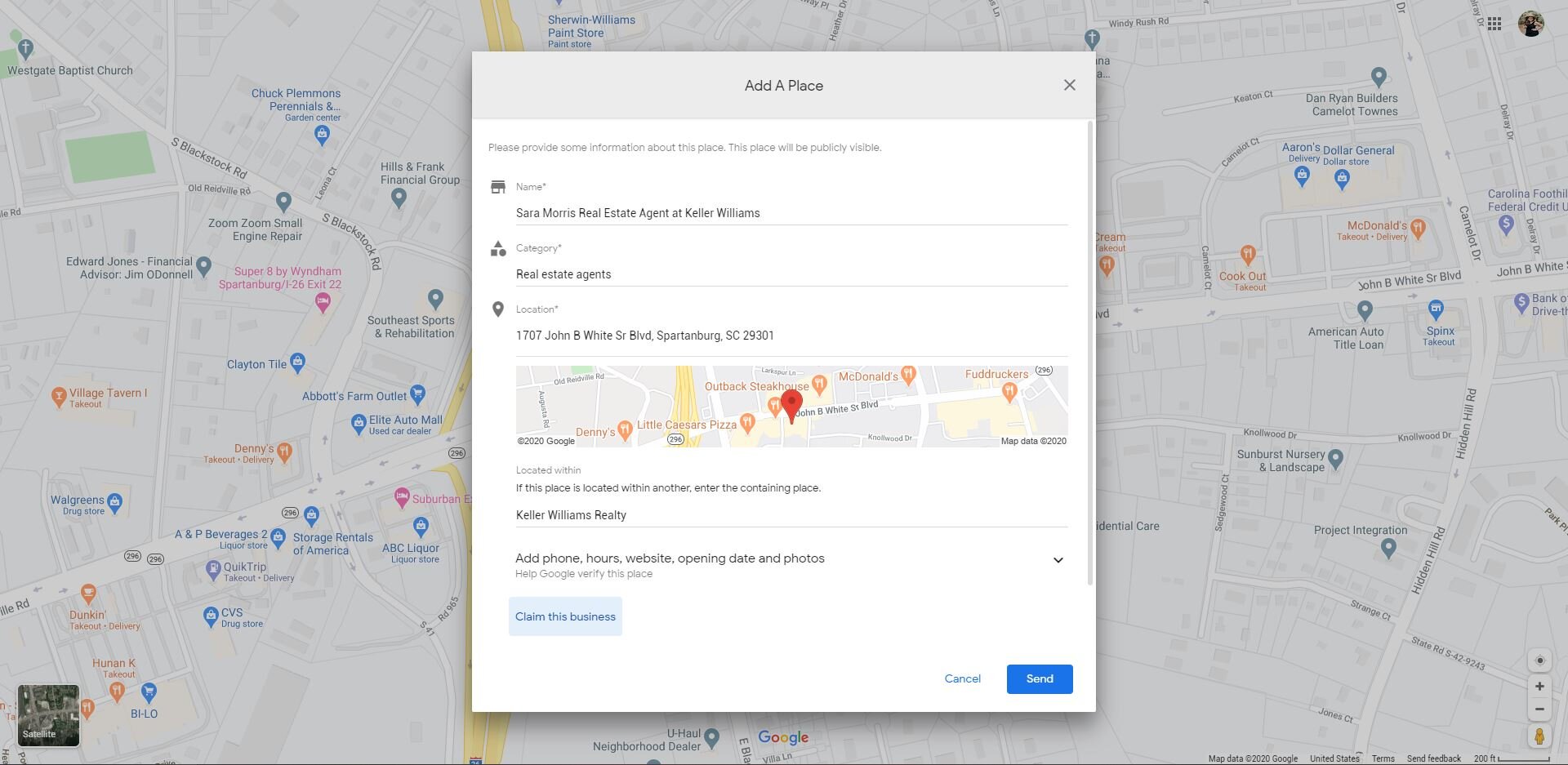Click Carolina Foothills Federal Credit Union pin

click(x=1506, y=226)
